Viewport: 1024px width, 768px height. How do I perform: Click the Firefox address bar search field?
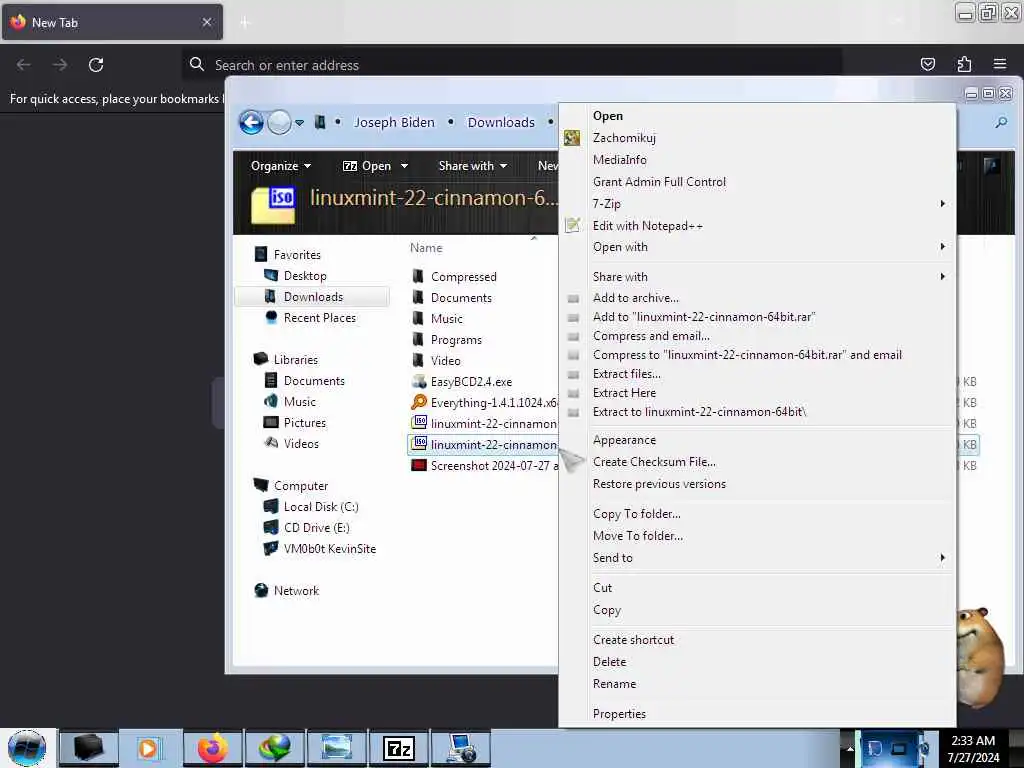tap(511, 65)
